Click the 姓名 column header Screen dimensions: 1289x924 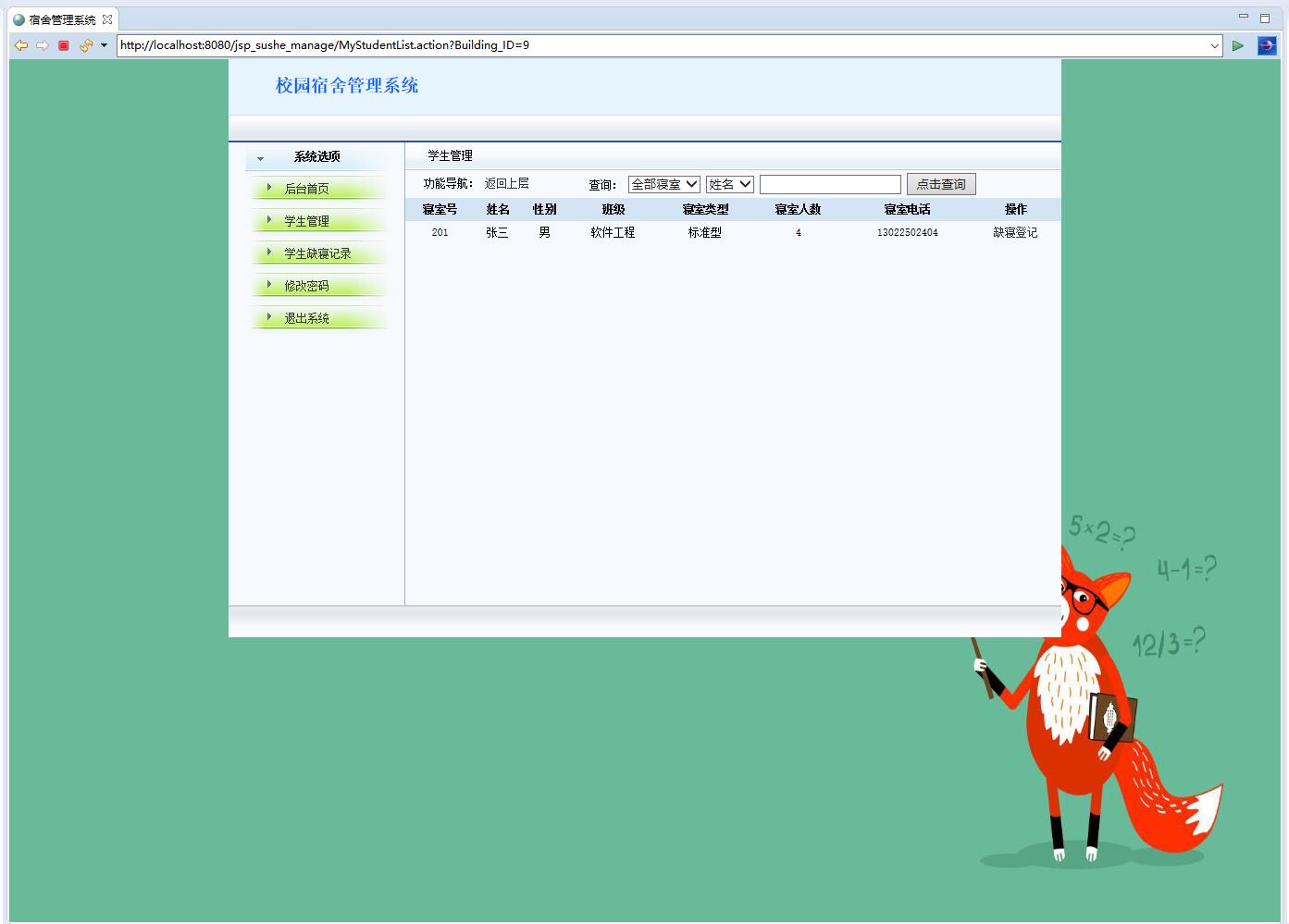pos(498,210)
